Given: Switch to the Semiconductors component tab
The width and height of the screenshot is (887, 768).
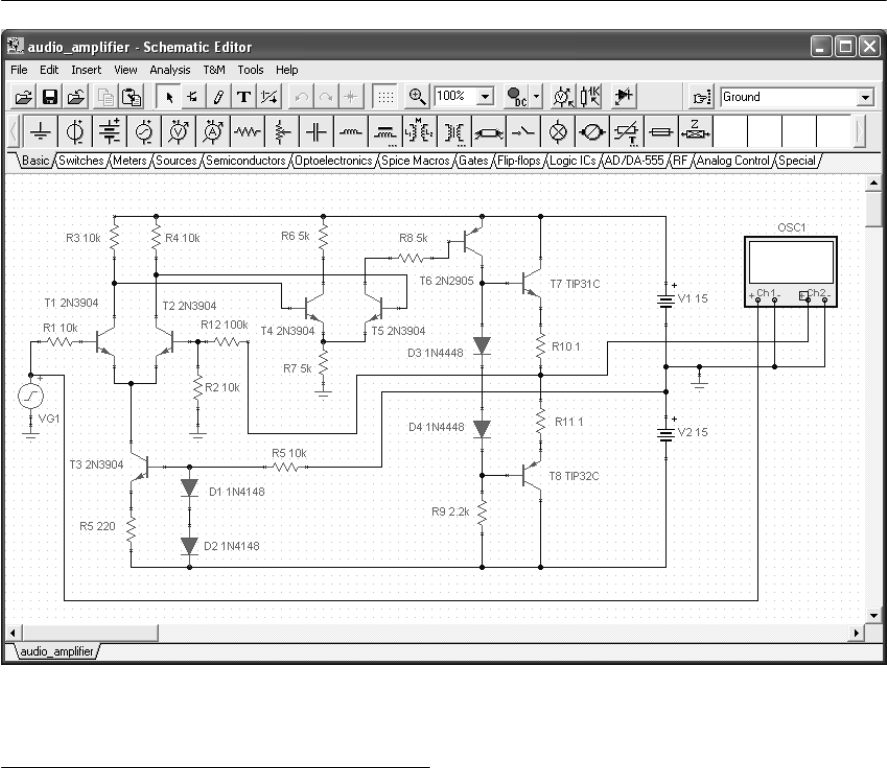Looking at the screenshot, I should pyautogui.click(x=246, y=161).
